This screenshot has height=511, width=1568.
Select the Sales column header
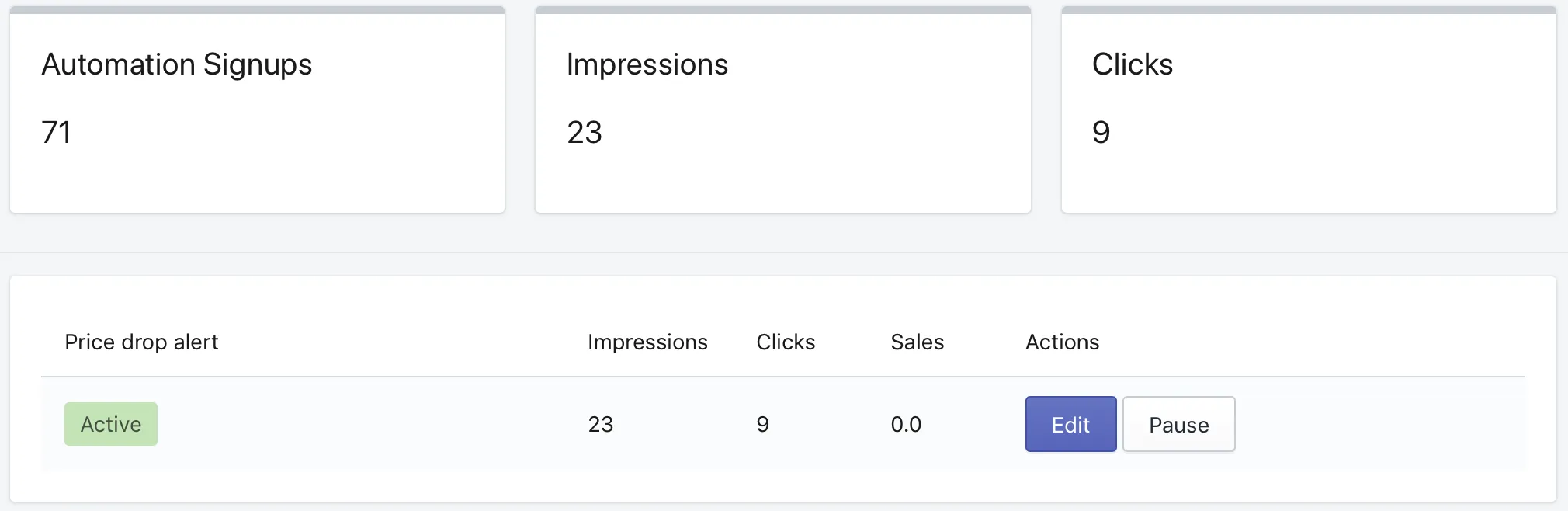pos(917,342)
